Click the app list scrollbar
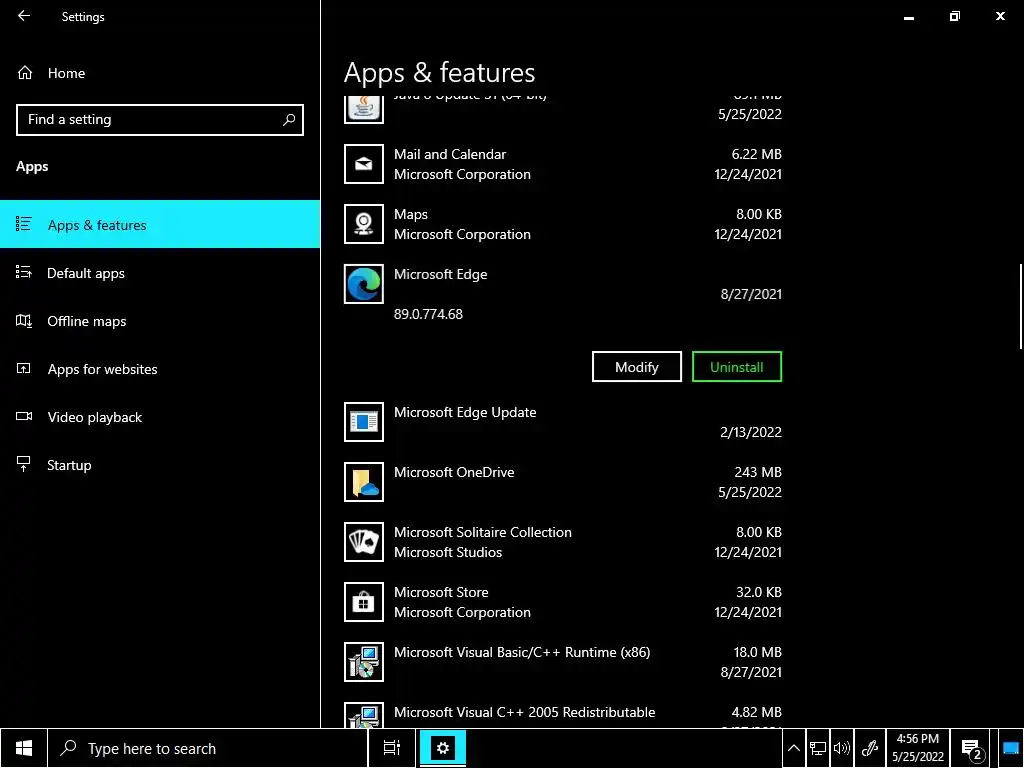This screenshot has height=768, width=1024. point(1020,307)
